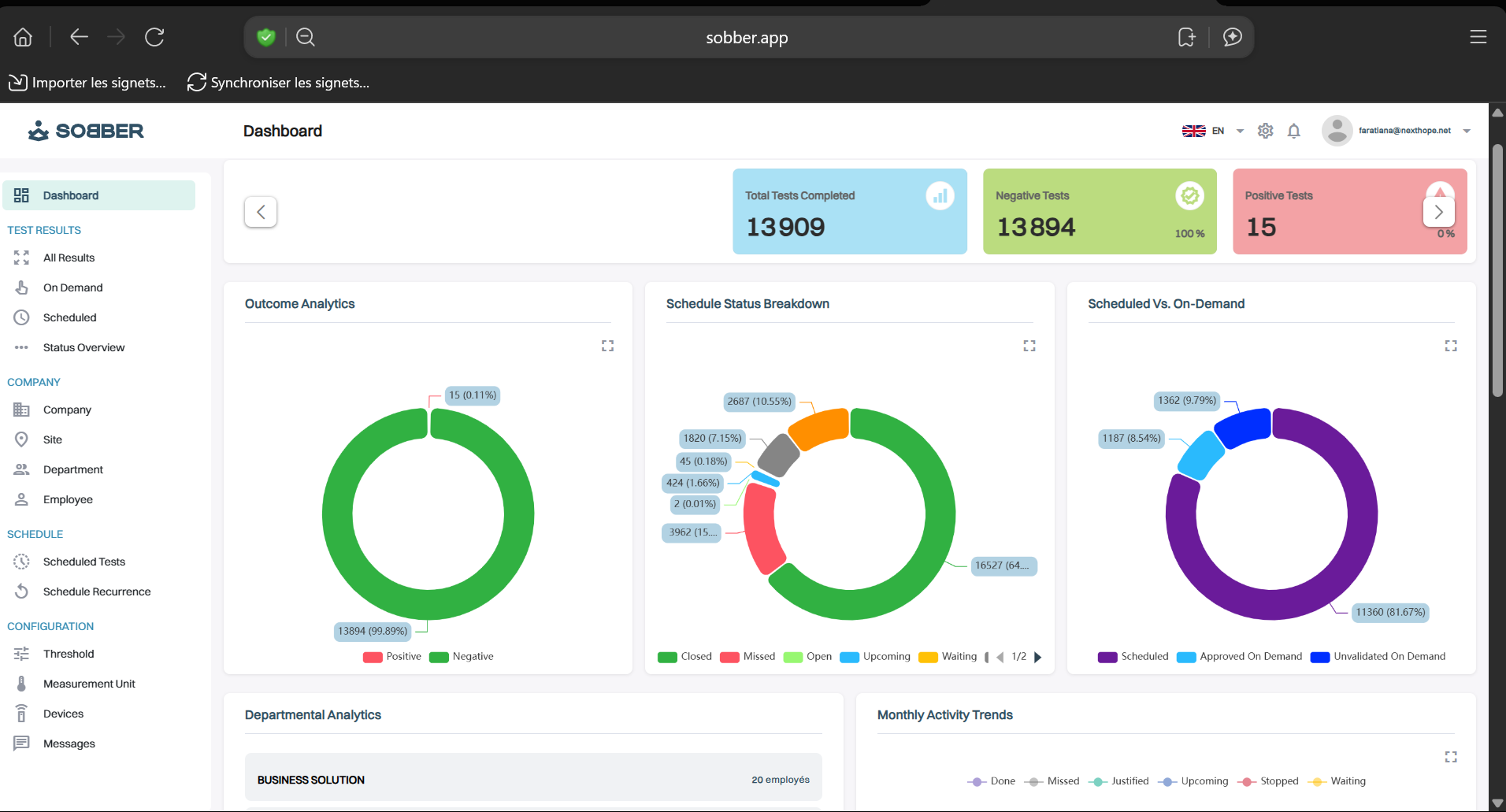The width and height of the screenshot is (1506, 812).
Task: Open the EN language dropdown
Action: pyautogui.click(x=1214, y=131)
